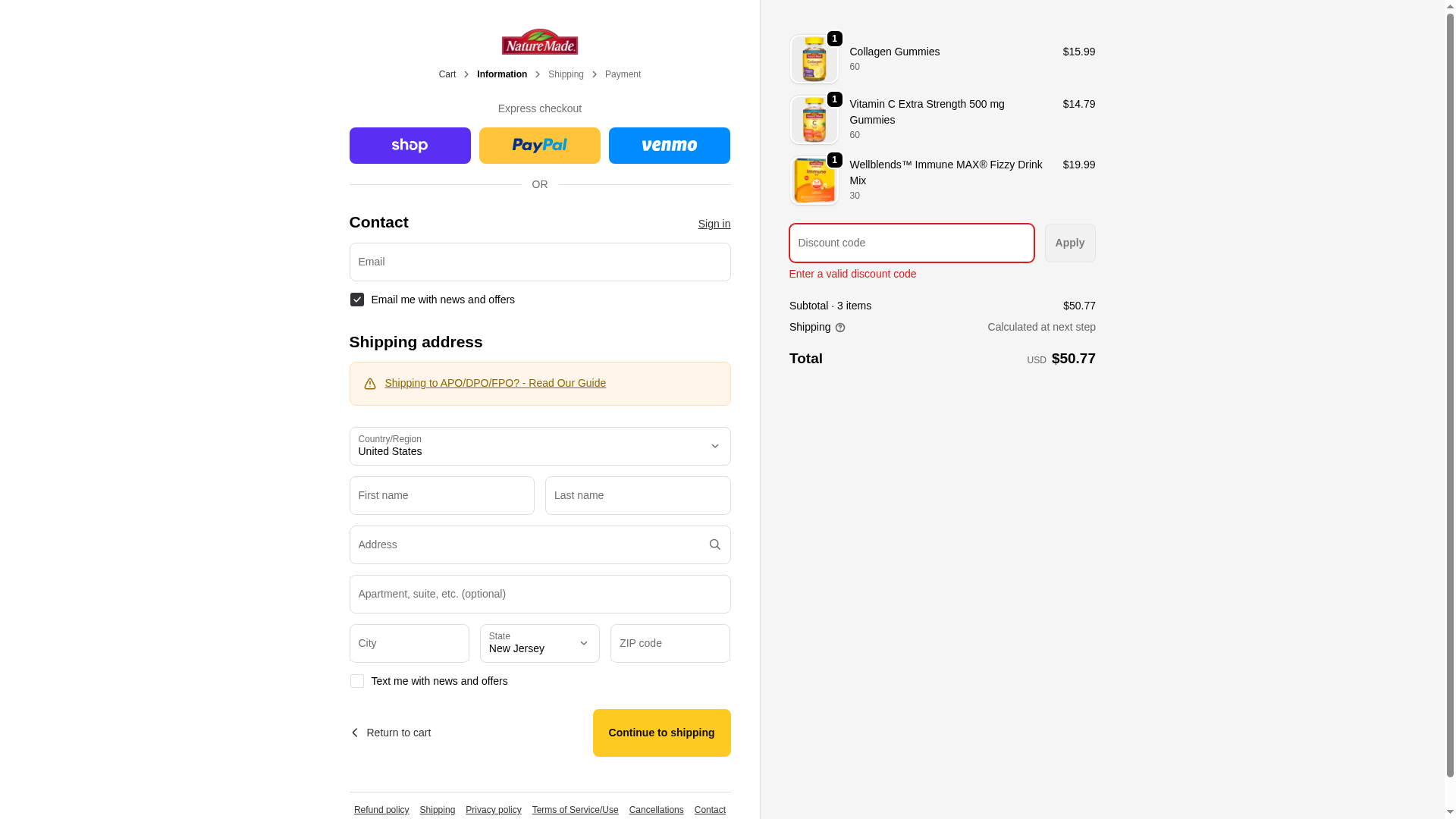This screenshot has width=1456, height=819.
Task: Go to Cart breadcrumb step
Action: tap(447, 74)
